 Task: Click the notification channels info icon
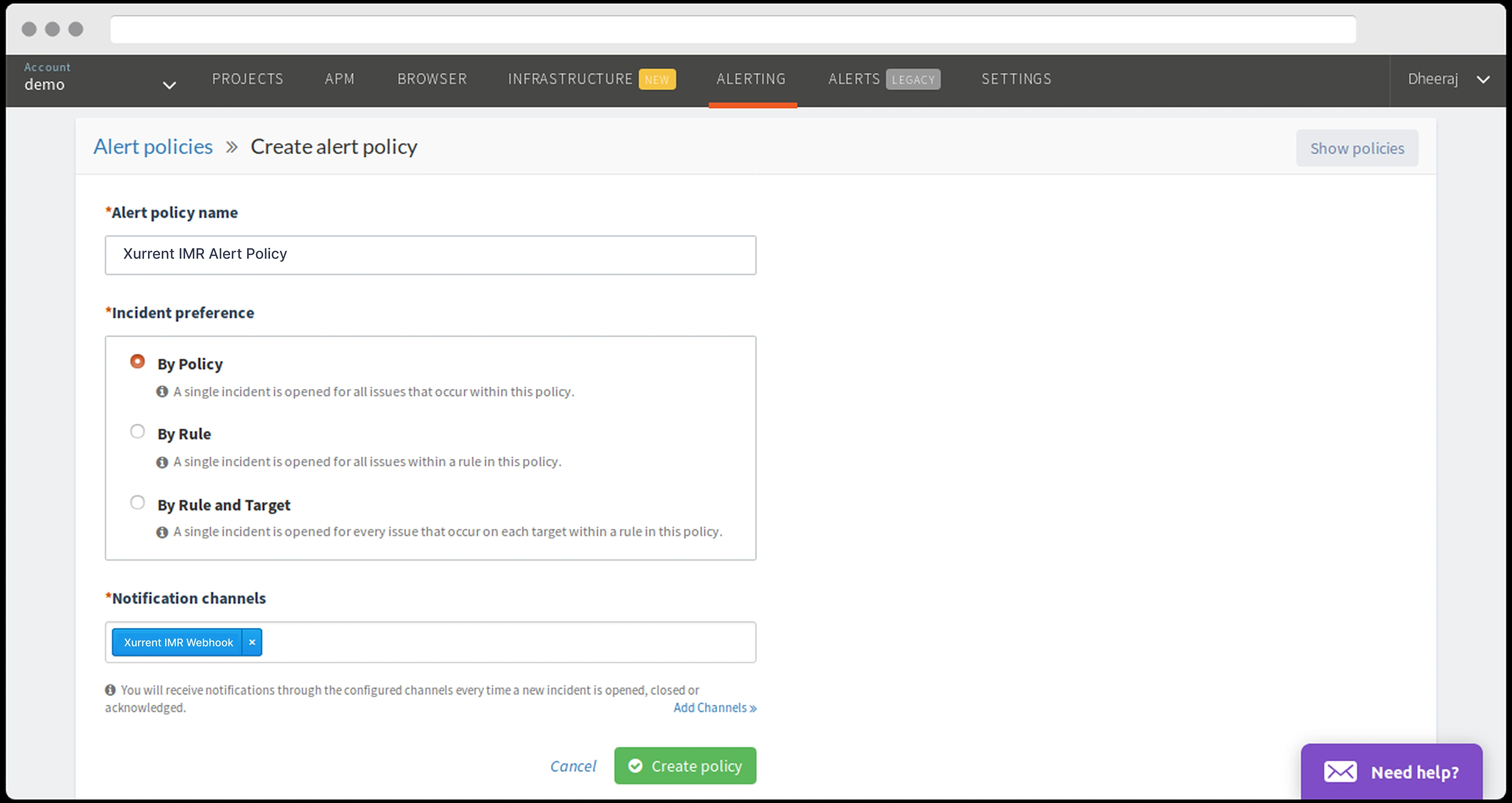pos(110,690)
